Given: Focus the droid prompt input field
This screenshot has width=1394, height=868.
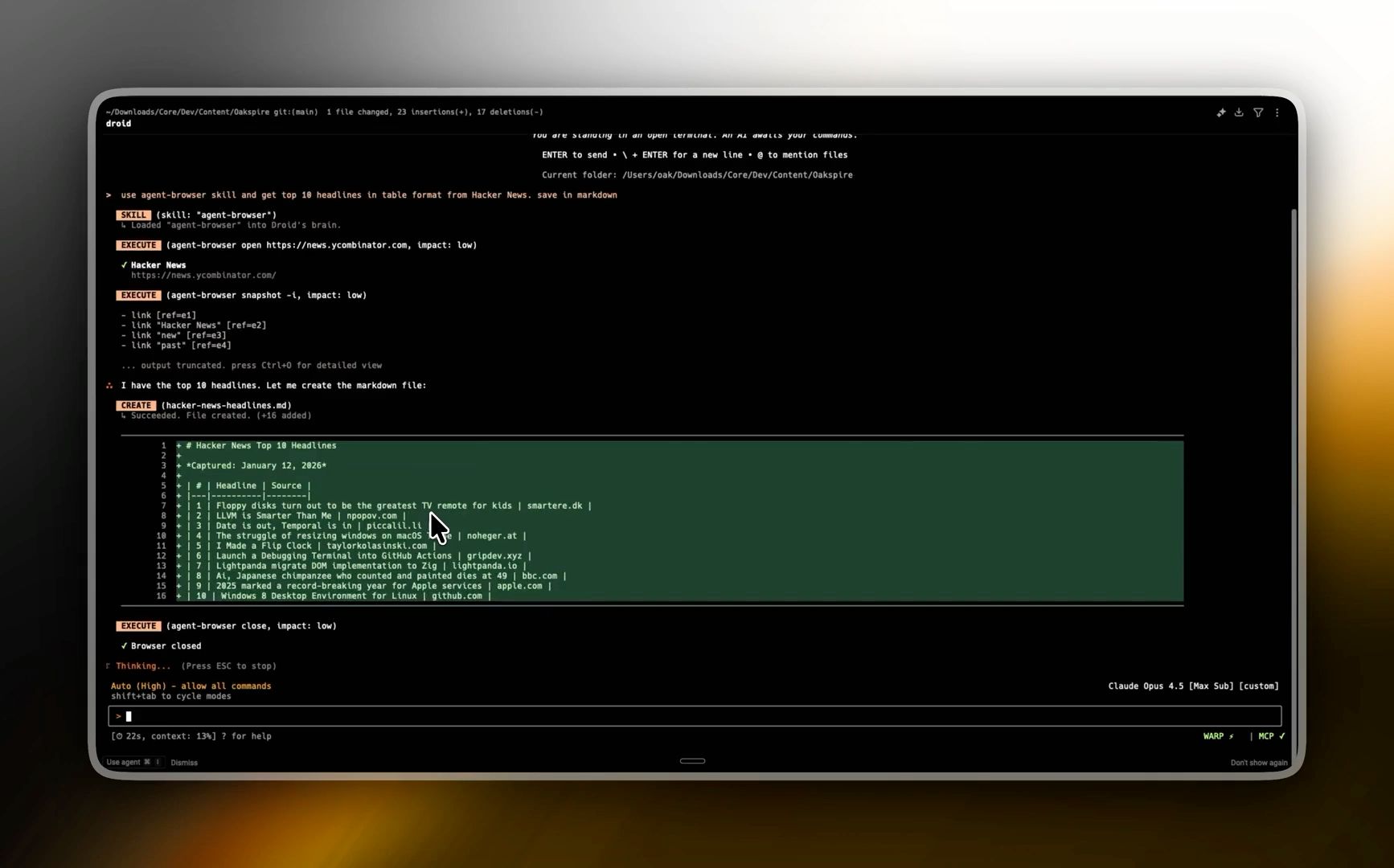Looking at the screenshot, I should pos(695,716).
